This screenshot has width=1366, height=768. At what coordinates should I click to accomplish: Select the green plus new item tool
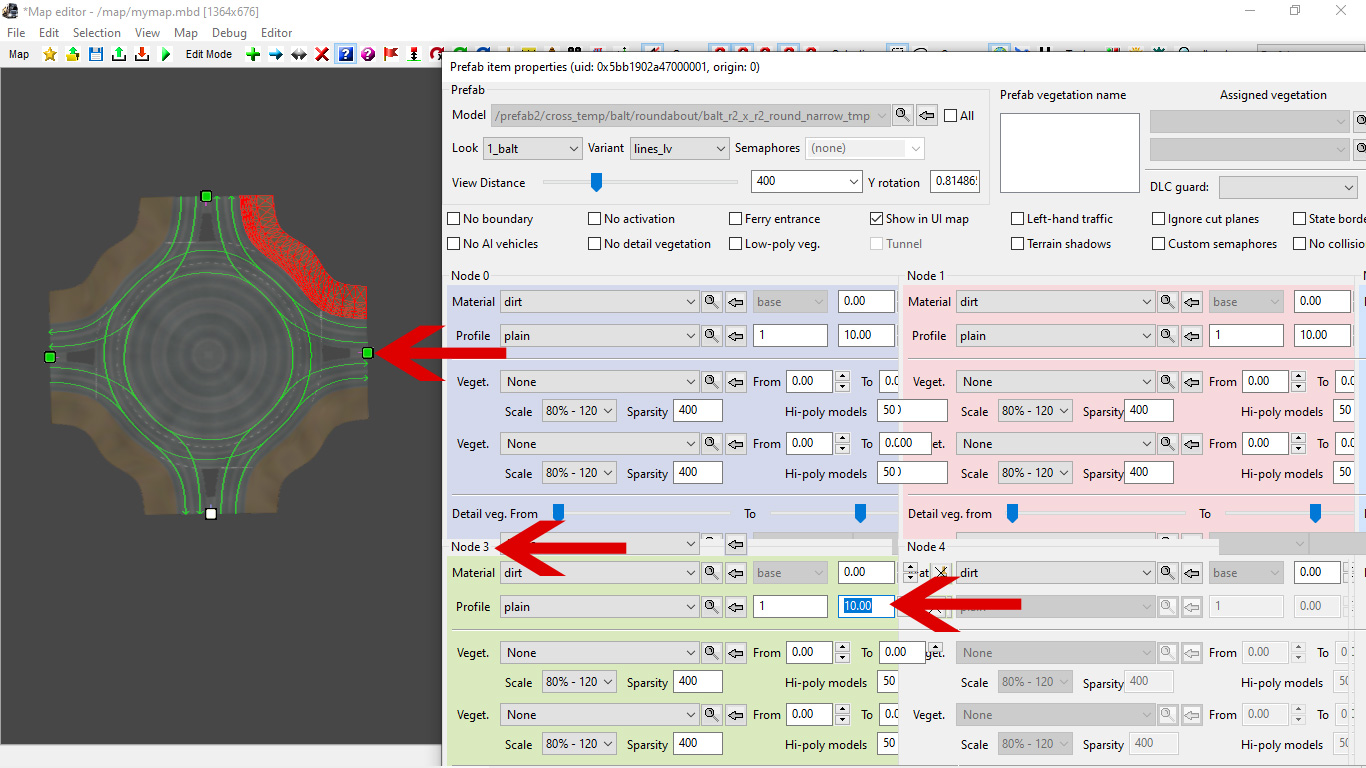point(253,54)
